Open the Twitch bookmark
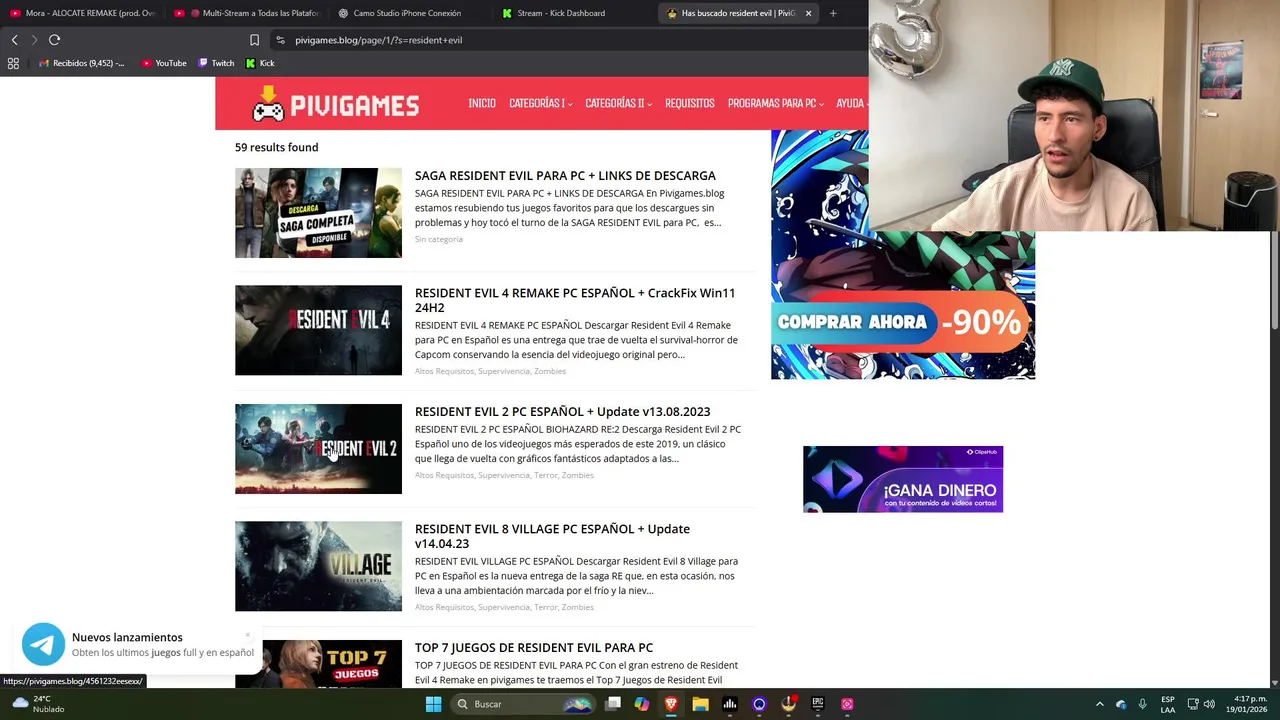 pyautogui.click(x=216, y=63)
